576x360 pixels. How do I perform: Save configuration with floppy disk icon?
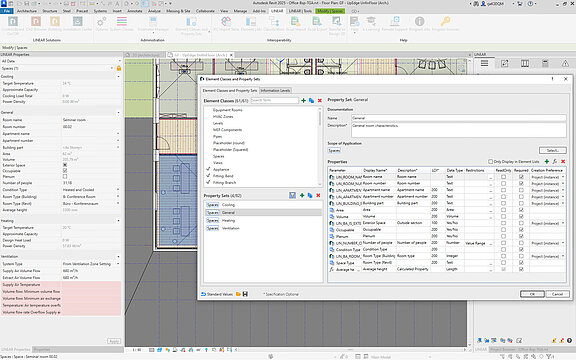click(245, 294)
